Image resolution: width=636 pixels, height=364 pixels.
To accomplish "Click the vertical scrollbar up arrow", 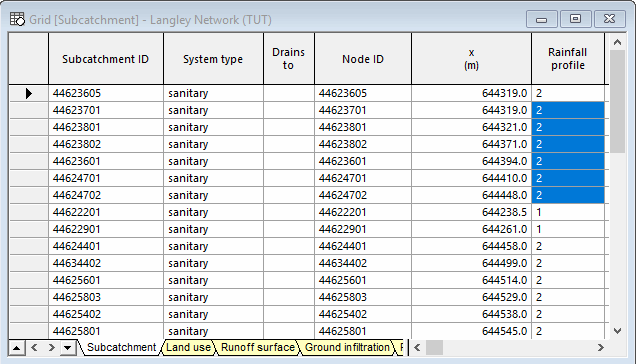I will tap(617, 42).
